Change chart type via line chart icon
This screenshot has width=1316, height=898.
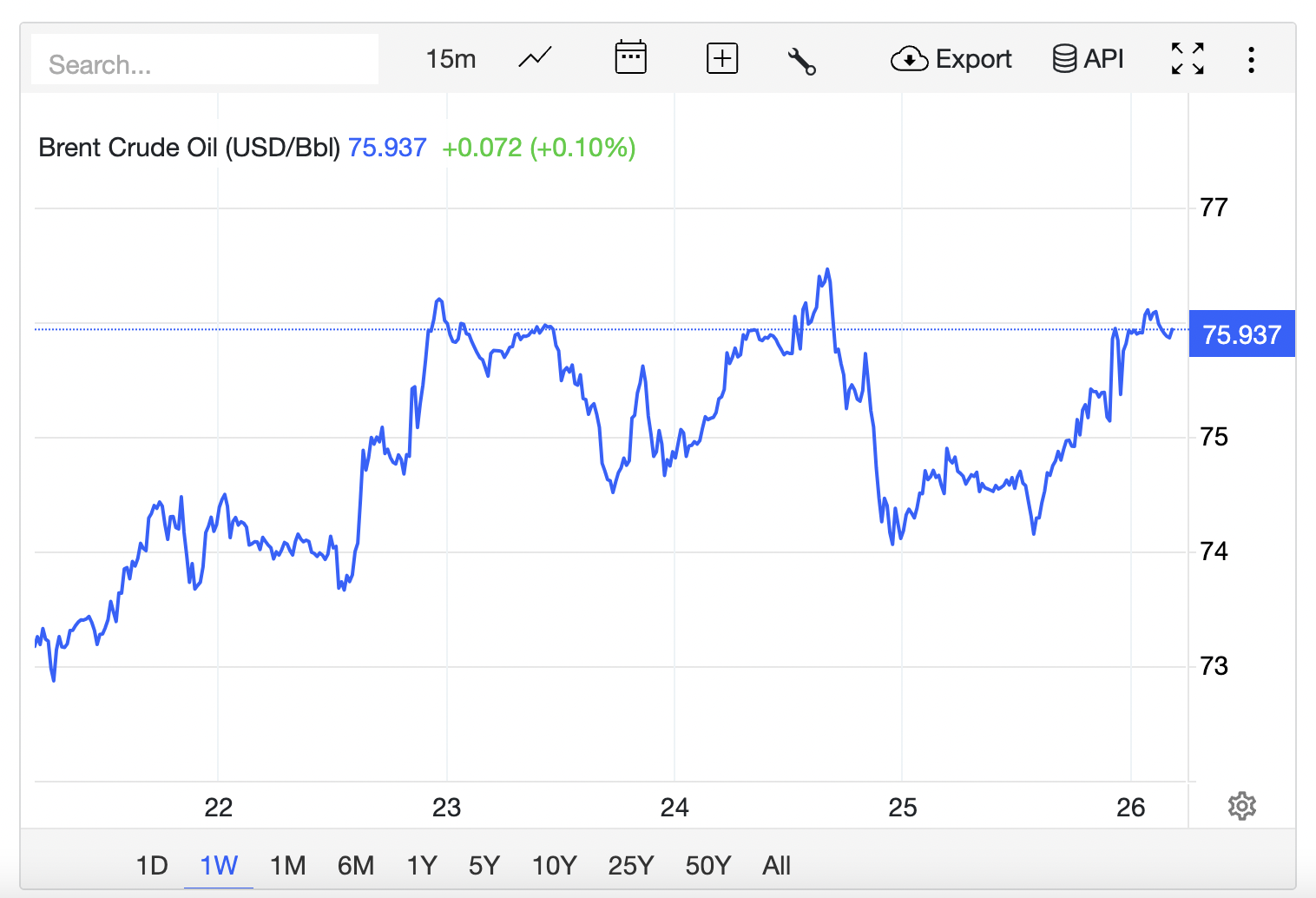click(x=536, y=58)
